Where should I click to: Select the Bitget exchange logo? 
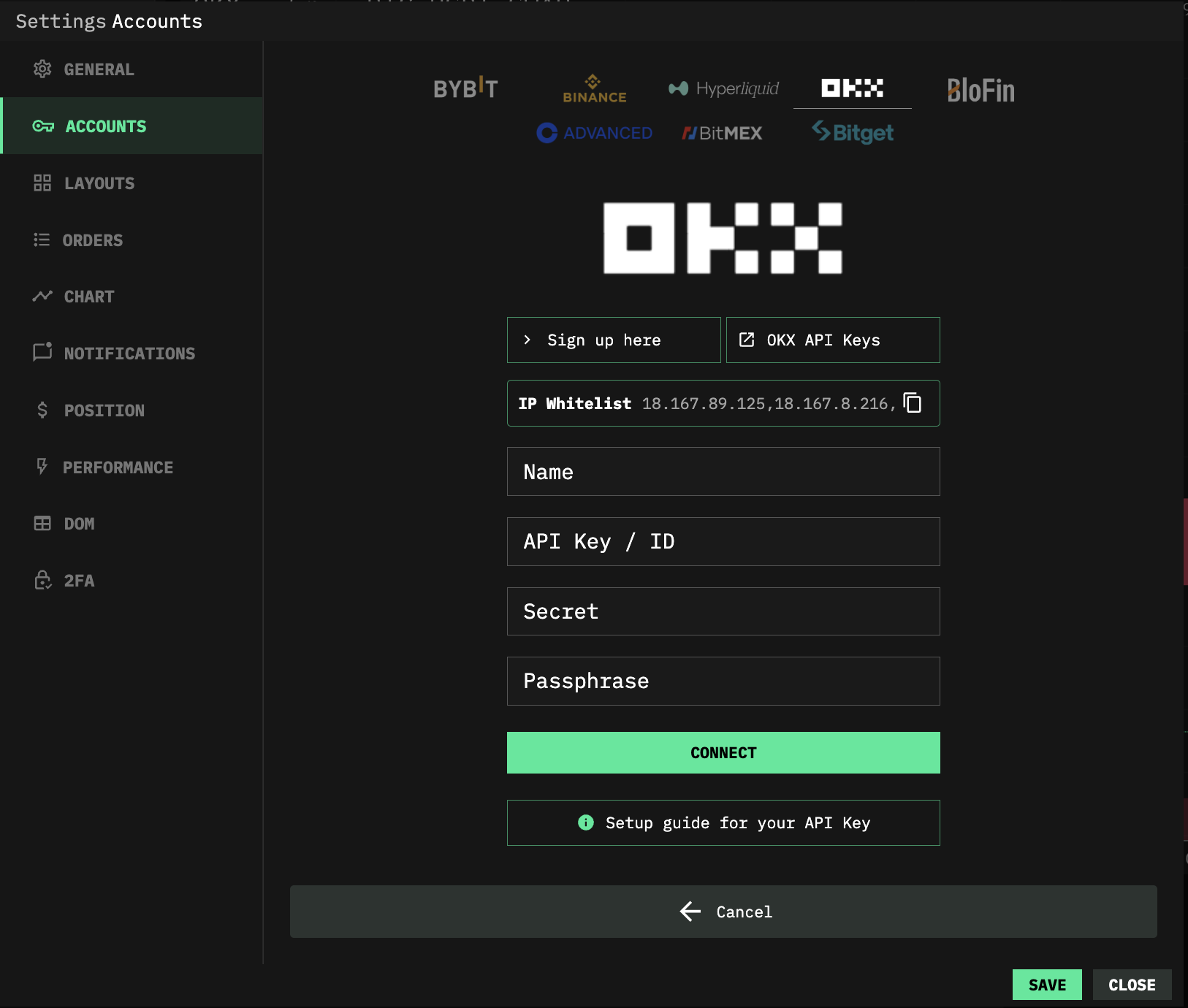click(x=852, y=133)
